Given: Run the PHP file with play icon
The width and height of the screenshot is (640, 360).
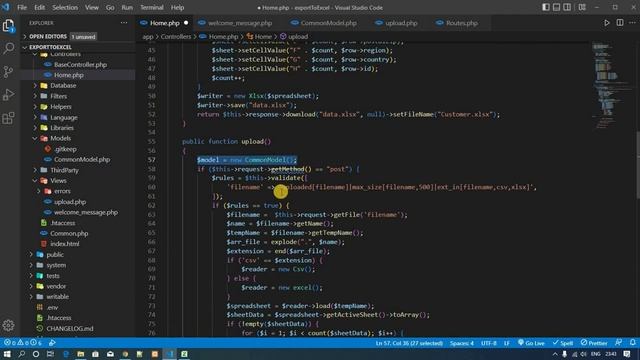Looking at the screenshot, I should pos(607,23).
